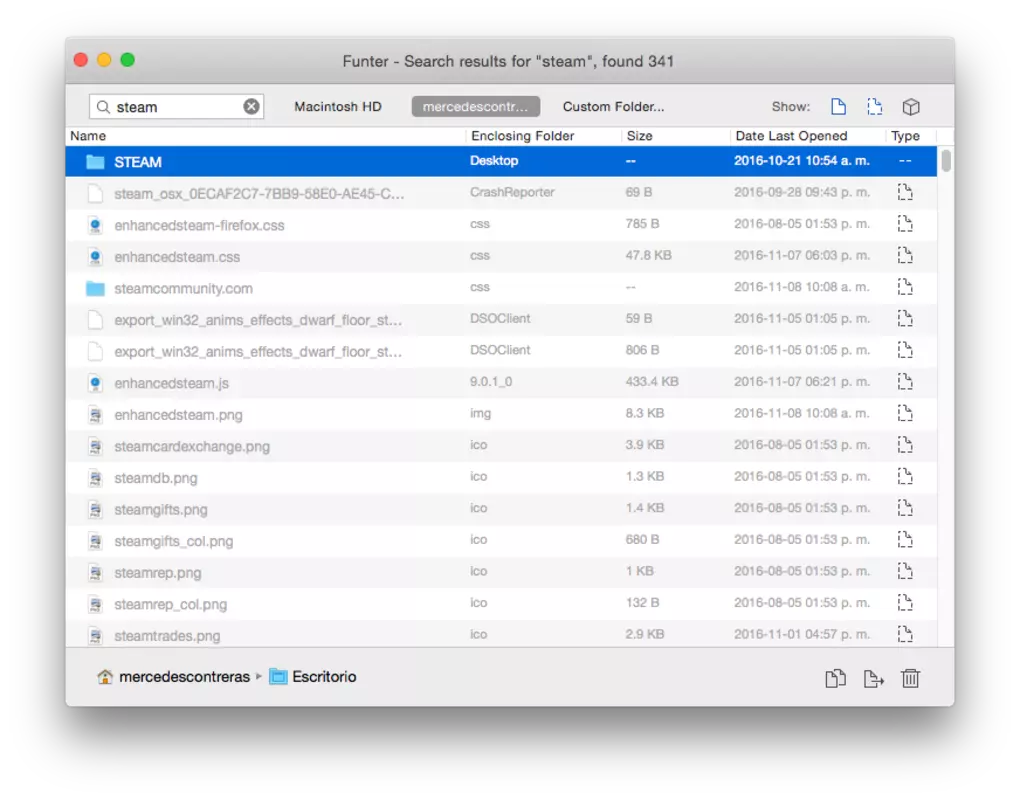Select enhancedsteam.png row

[501, 414]
